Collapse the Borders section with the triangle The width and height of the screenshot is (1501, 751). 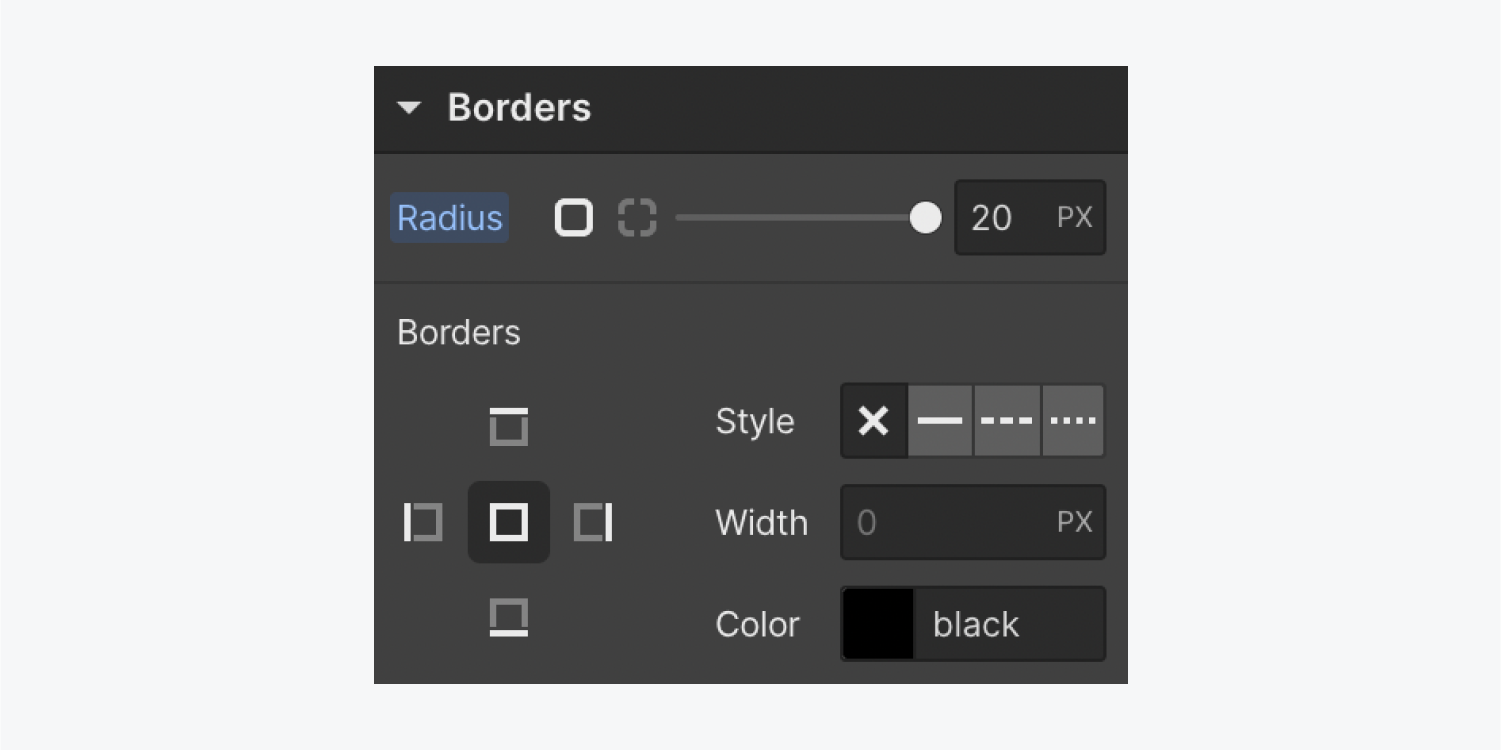point(409,108)
